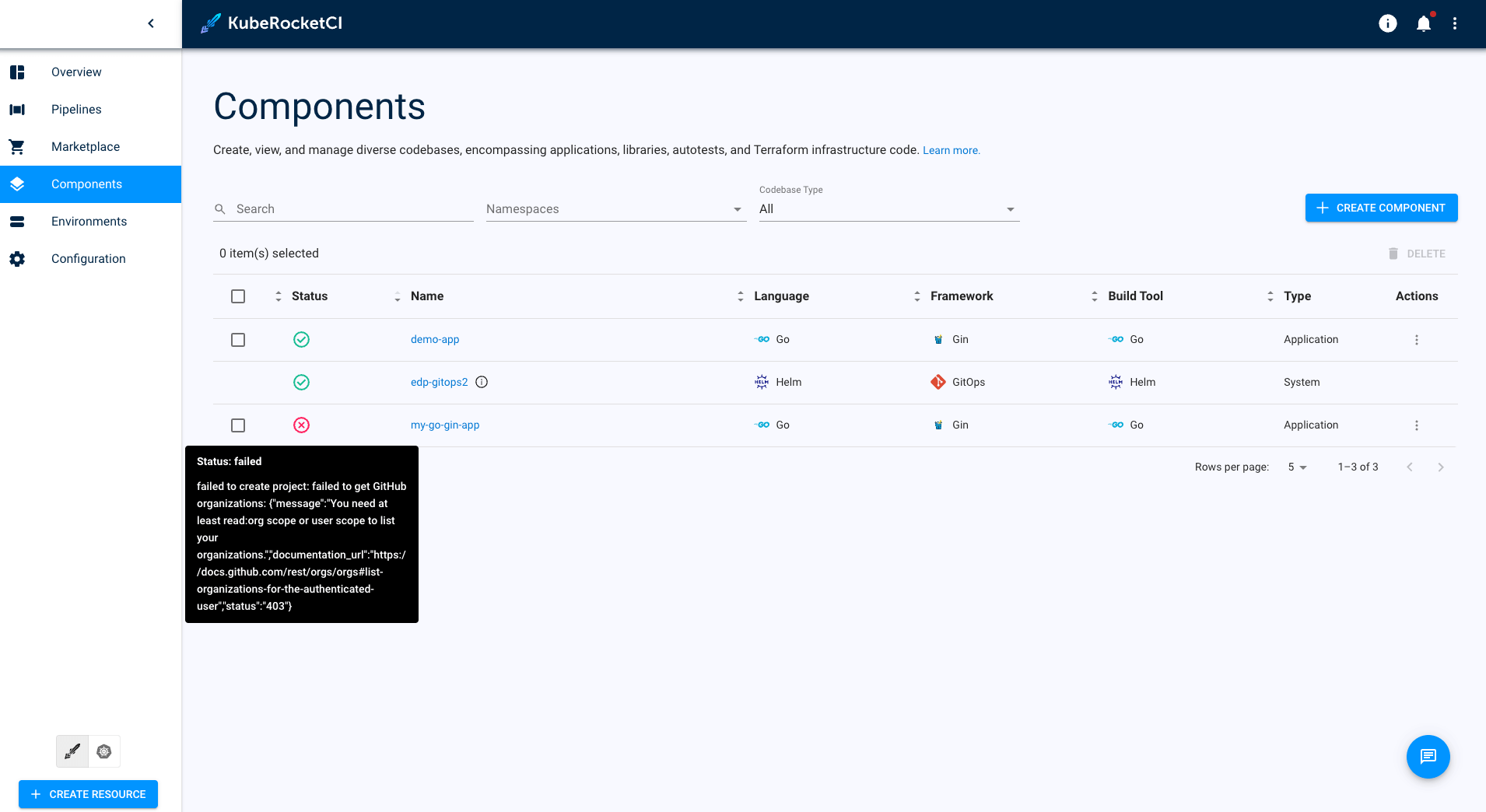Check the select-all checkbox in table header
Screen dimensions: 1486x812
point(238,296)
